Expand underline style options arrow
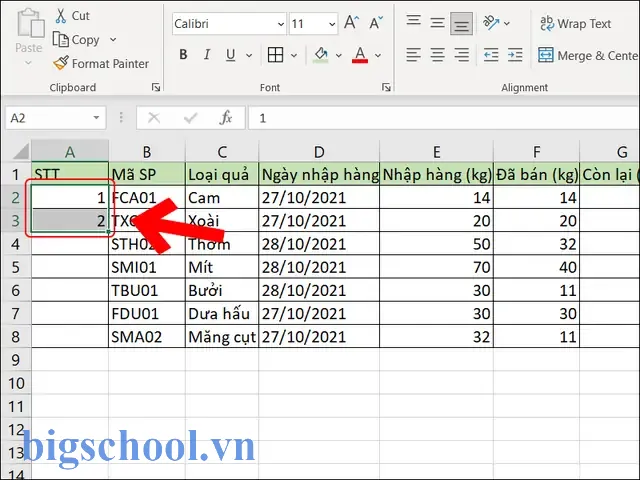Viewport: 640px width, 480px height. (x=249, y=55)
